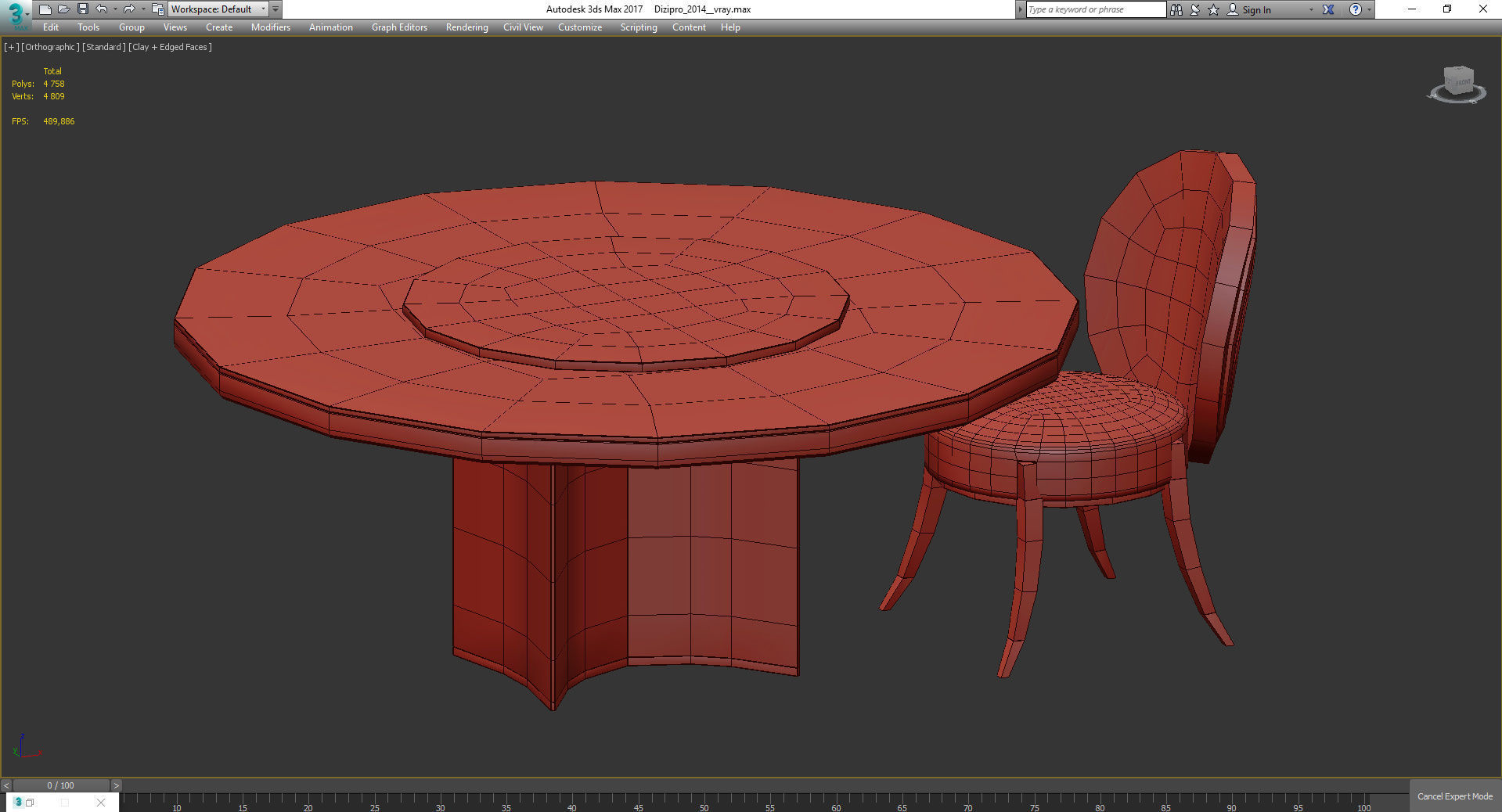Expand the InfoCenter search field arrow
This screenshot has width=1502, height=812.
pos(1020,9)
